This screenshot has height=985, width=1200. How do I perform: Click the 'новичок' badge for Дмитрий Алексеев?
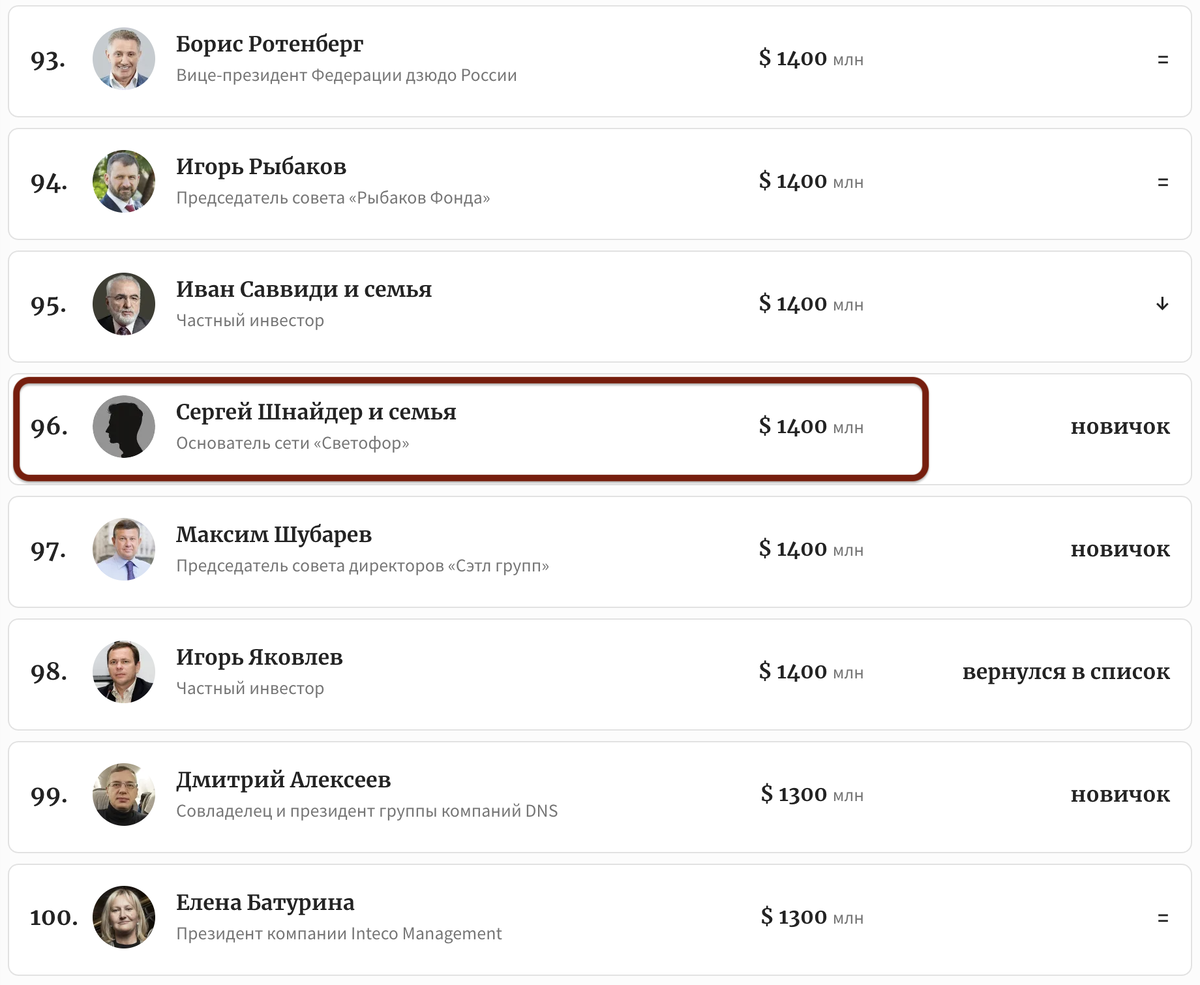[x=1120, y=795]
